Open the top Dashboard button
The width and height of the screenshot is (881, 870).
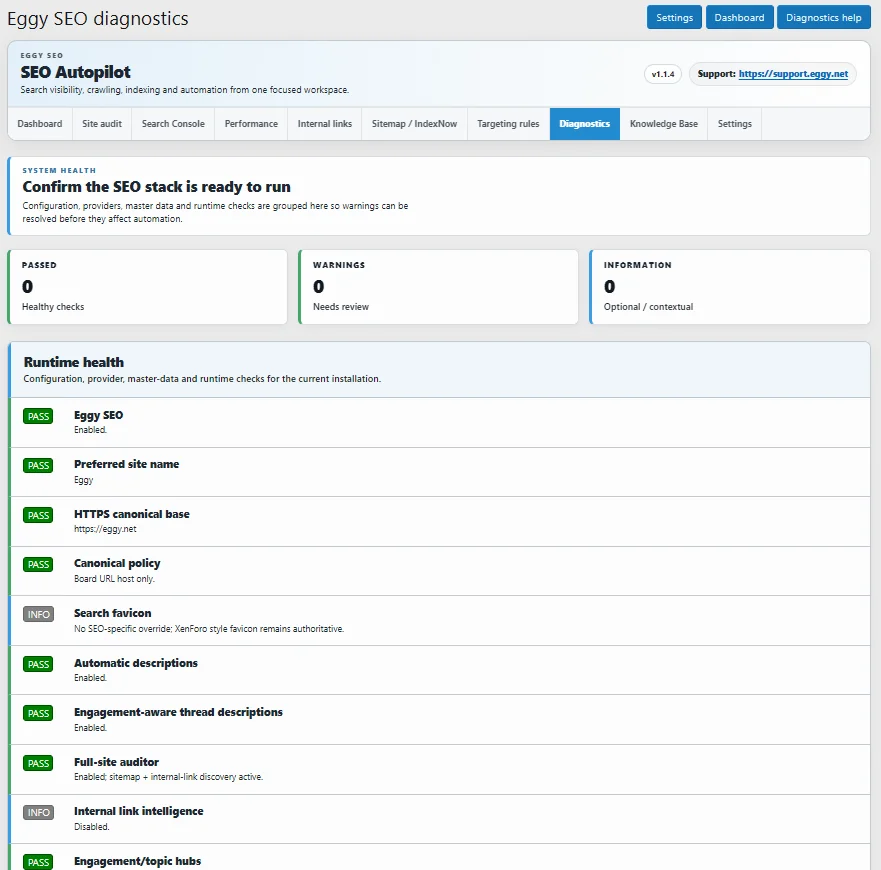(739, 17)
